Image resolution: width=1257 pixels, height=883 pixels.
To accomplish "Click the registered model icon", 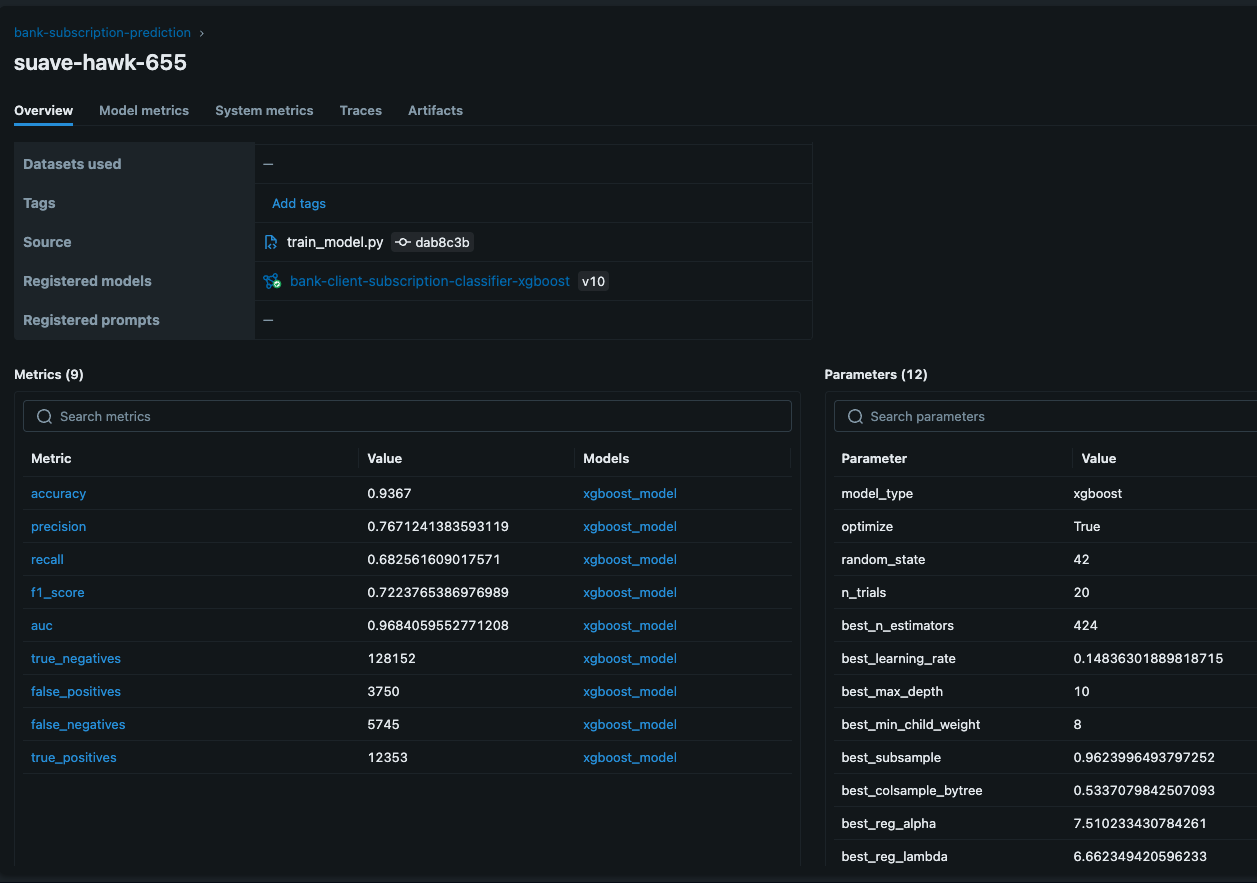I will click(x=272, y=281).
